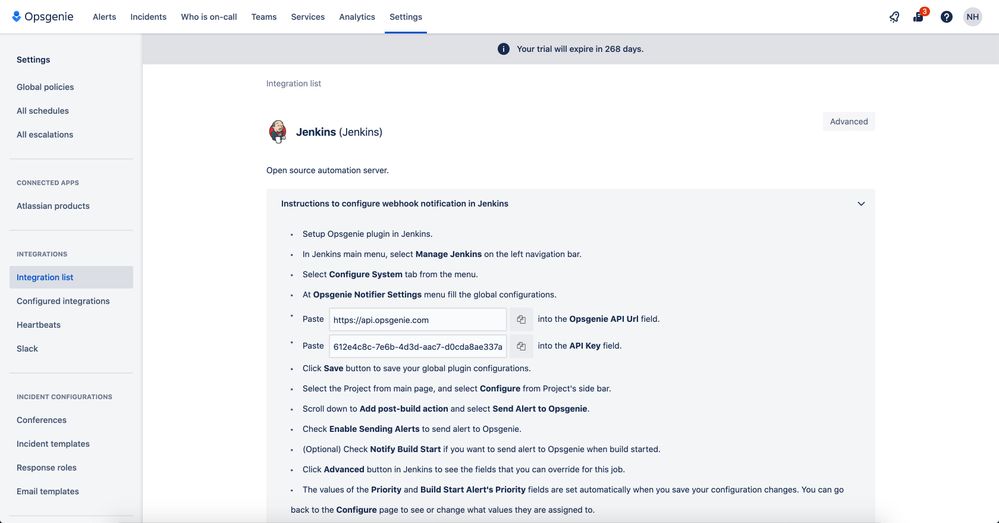The image size is (999, 523).
Task: Go to the Incidents tab
Action: pyautogui.click(x=148, y=17)
